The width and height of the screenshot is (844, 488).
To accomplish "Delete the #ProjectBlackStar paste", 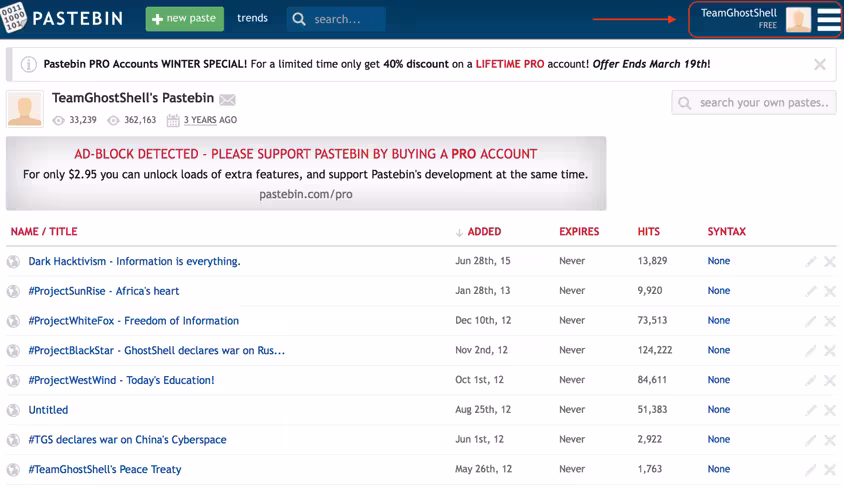I will [x=829, y=351].
